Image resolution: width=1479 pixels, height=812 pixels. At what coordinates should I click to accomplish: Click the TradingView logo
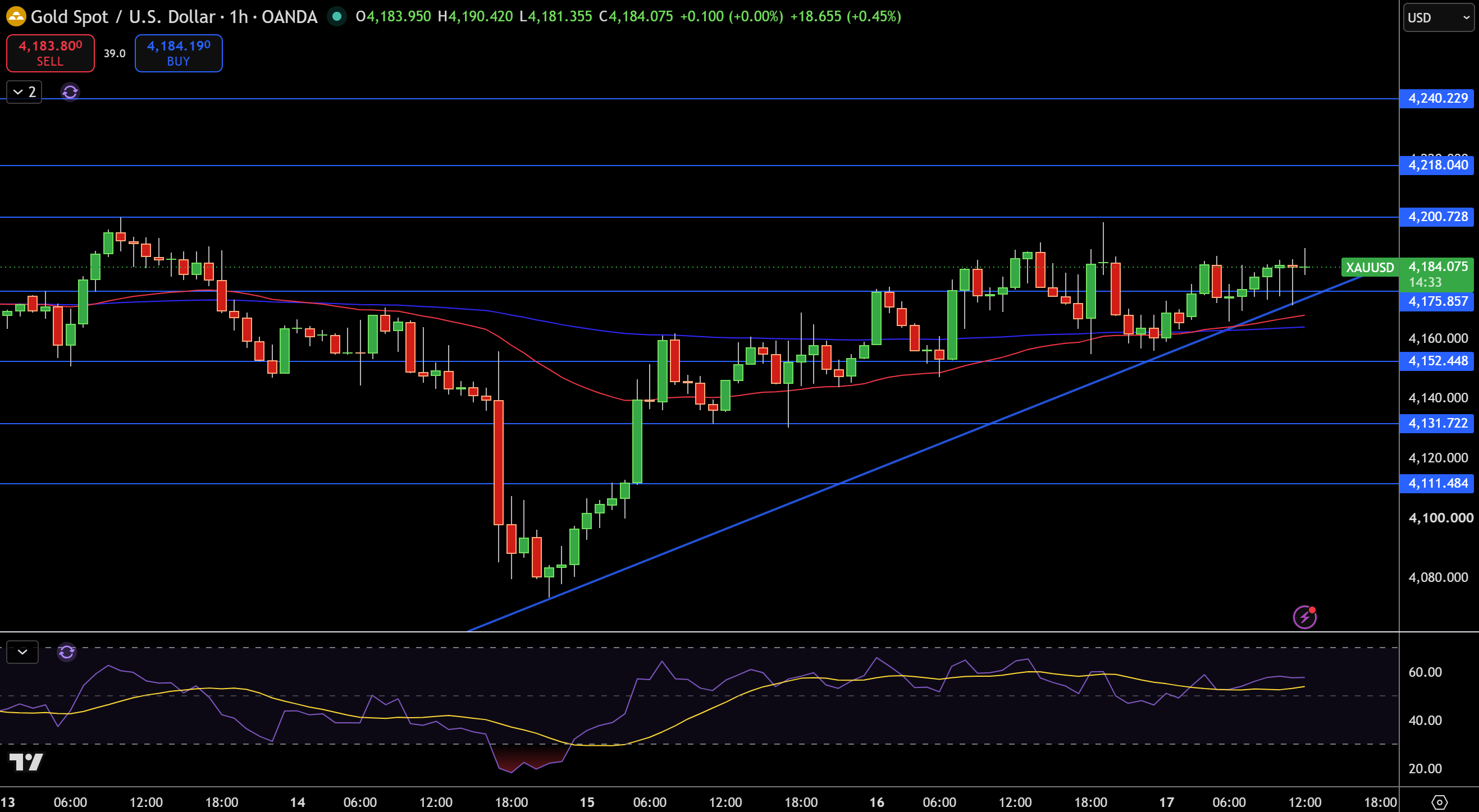26,762
